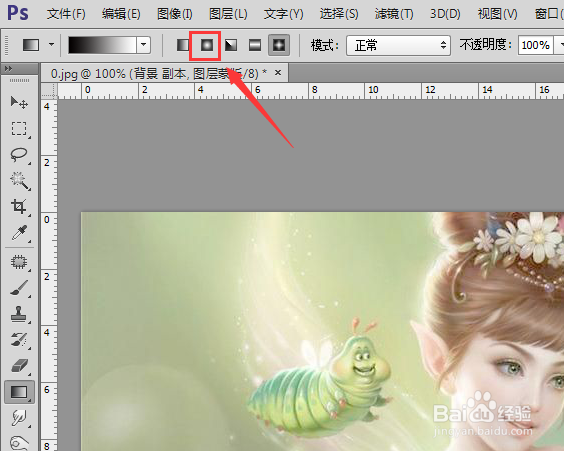Open the 图层(L) menu
The image size is (564, 451).
(228, 14)
